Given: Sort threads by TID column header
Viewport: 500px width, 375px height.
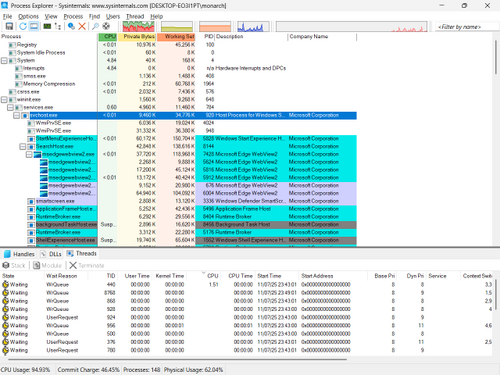Looking at the screenshot, I should 103,276.
